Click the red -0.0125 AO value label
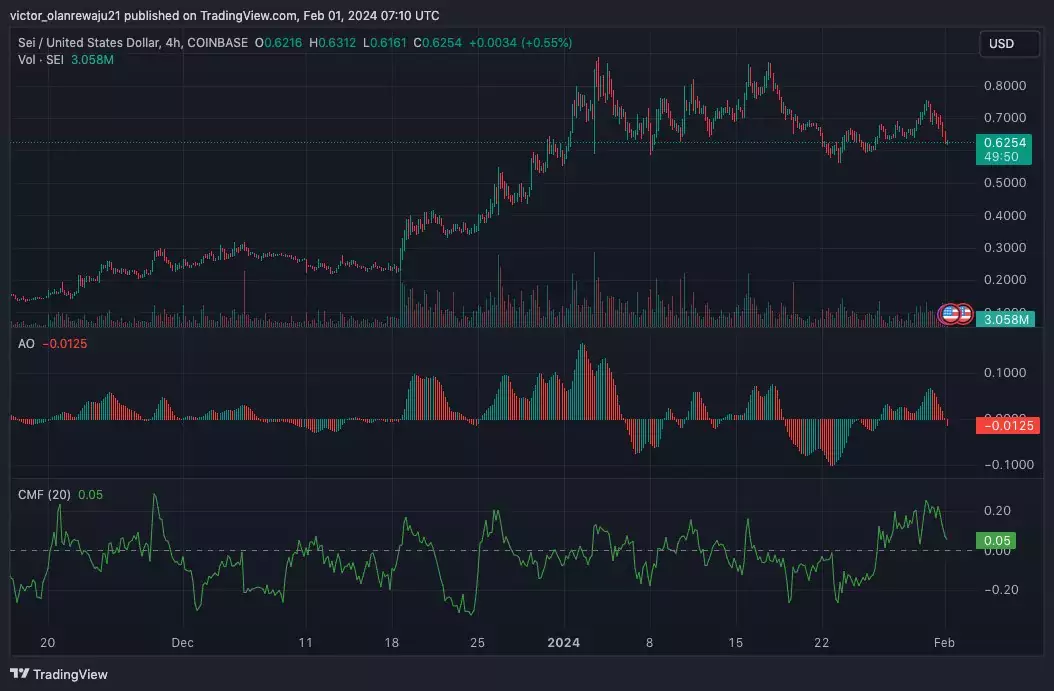Screen dimensions: 1054x691 point(1008,425)
